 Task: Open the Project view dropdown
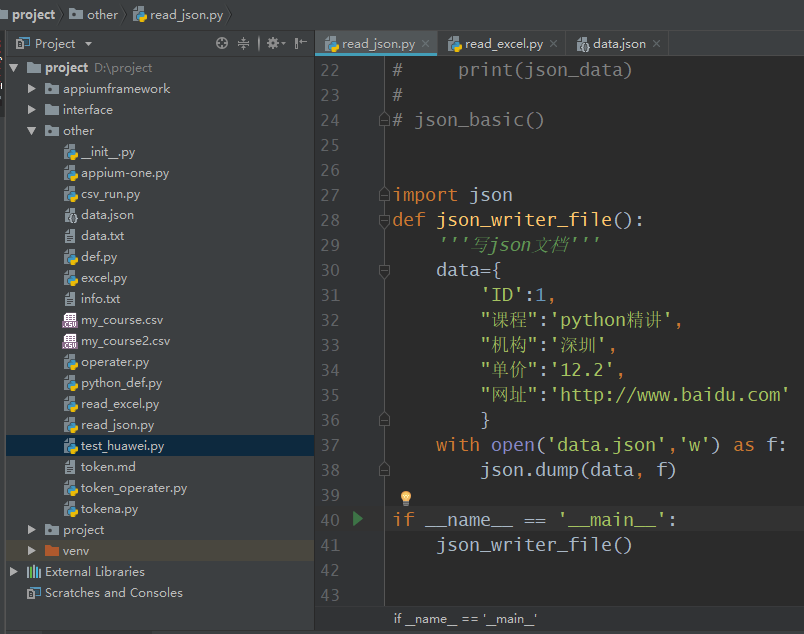click(88, 44)
